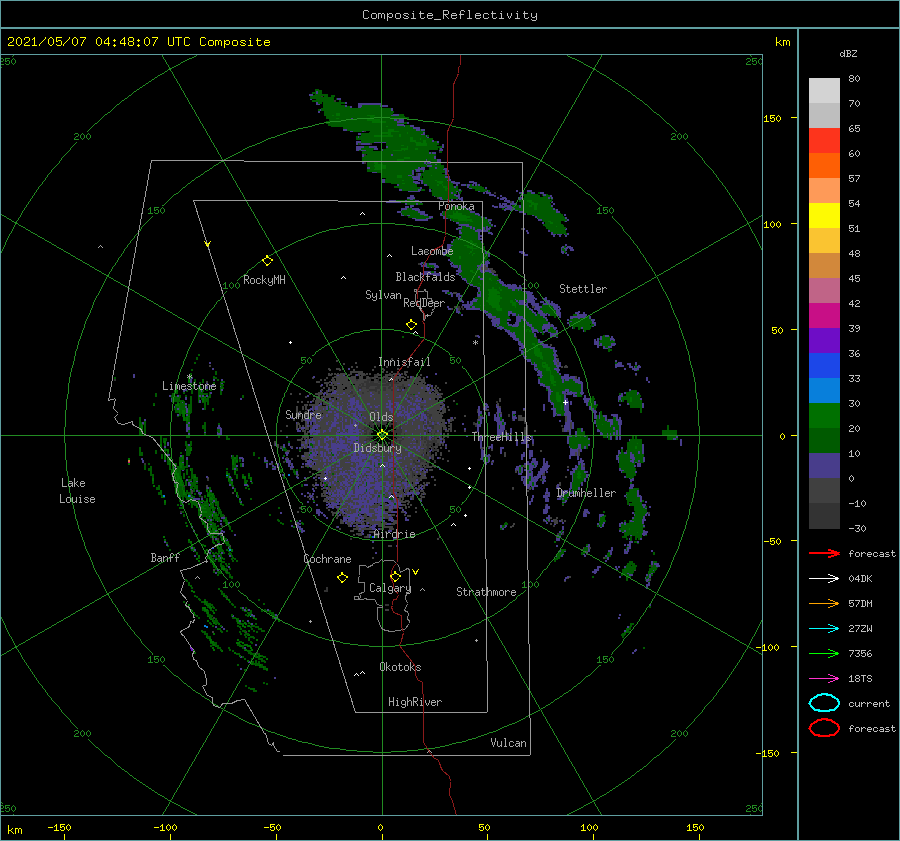Click the 04DK legend label
This screenshot has width=900, height=841.
[860, 578]
